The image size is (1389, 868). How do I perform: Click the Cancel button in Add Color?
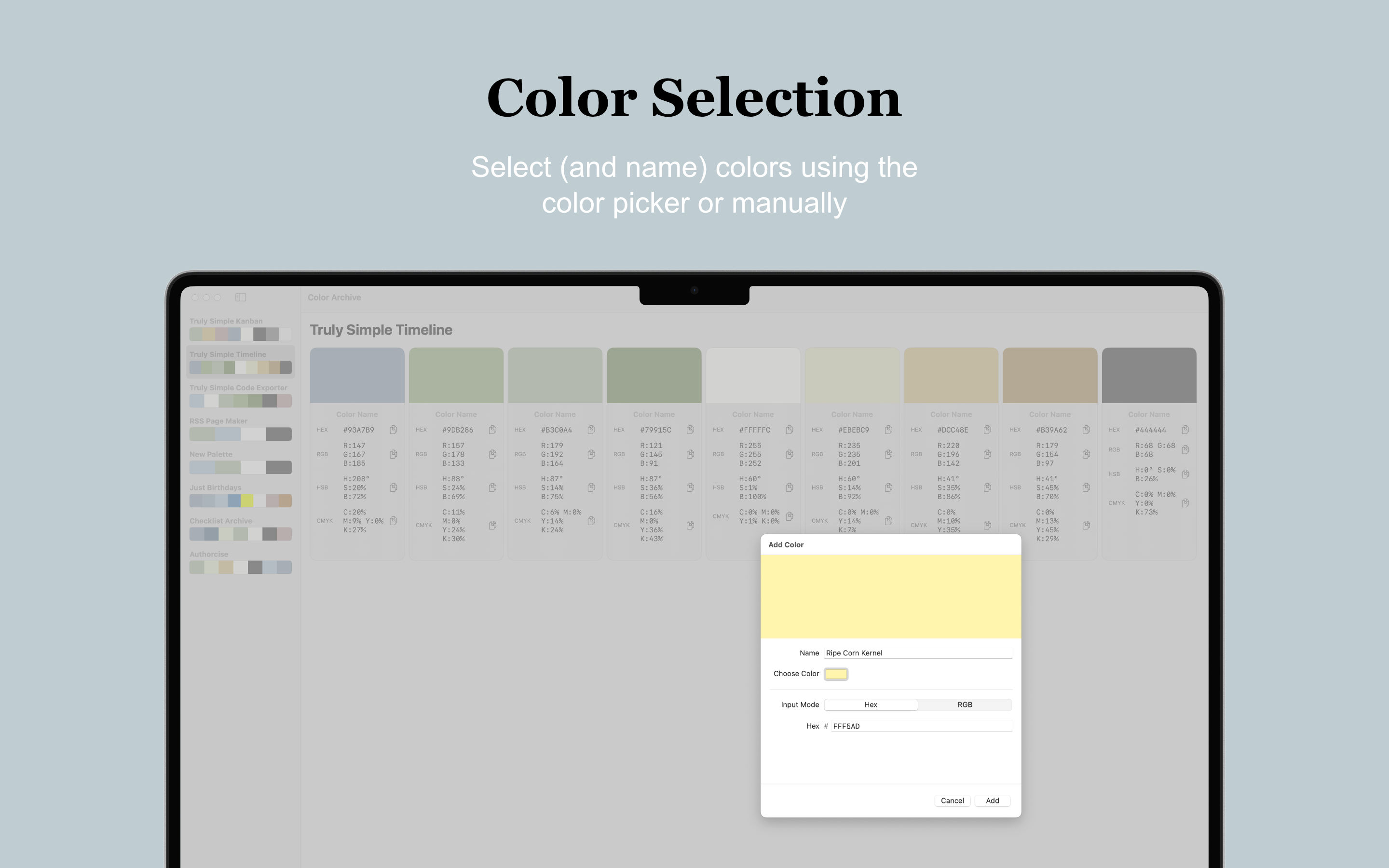tap(952, 800)
